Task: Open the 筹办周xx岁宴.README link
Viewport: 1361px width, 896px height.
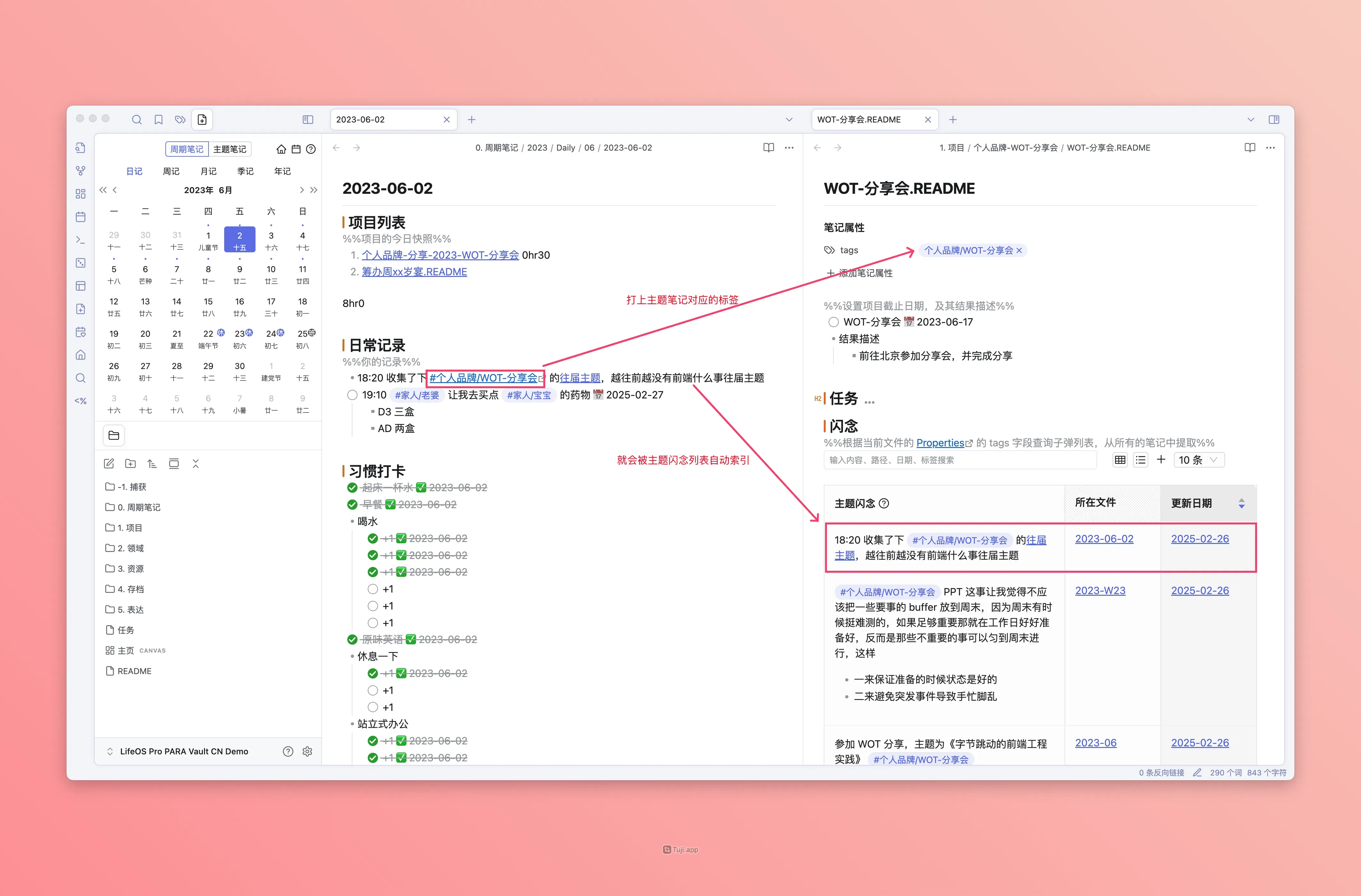Action: tap(414, 271)
